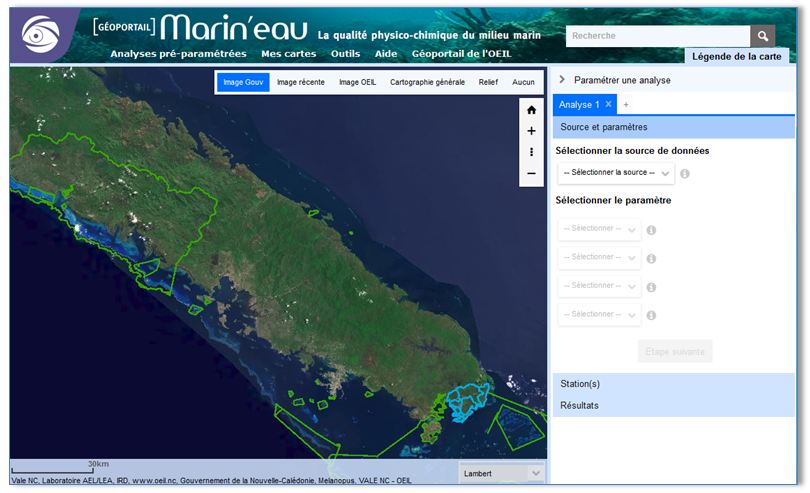This screenshot has height=493, width=810.
Task: Zoom out with the minus icon
Action: coord(531,173)
